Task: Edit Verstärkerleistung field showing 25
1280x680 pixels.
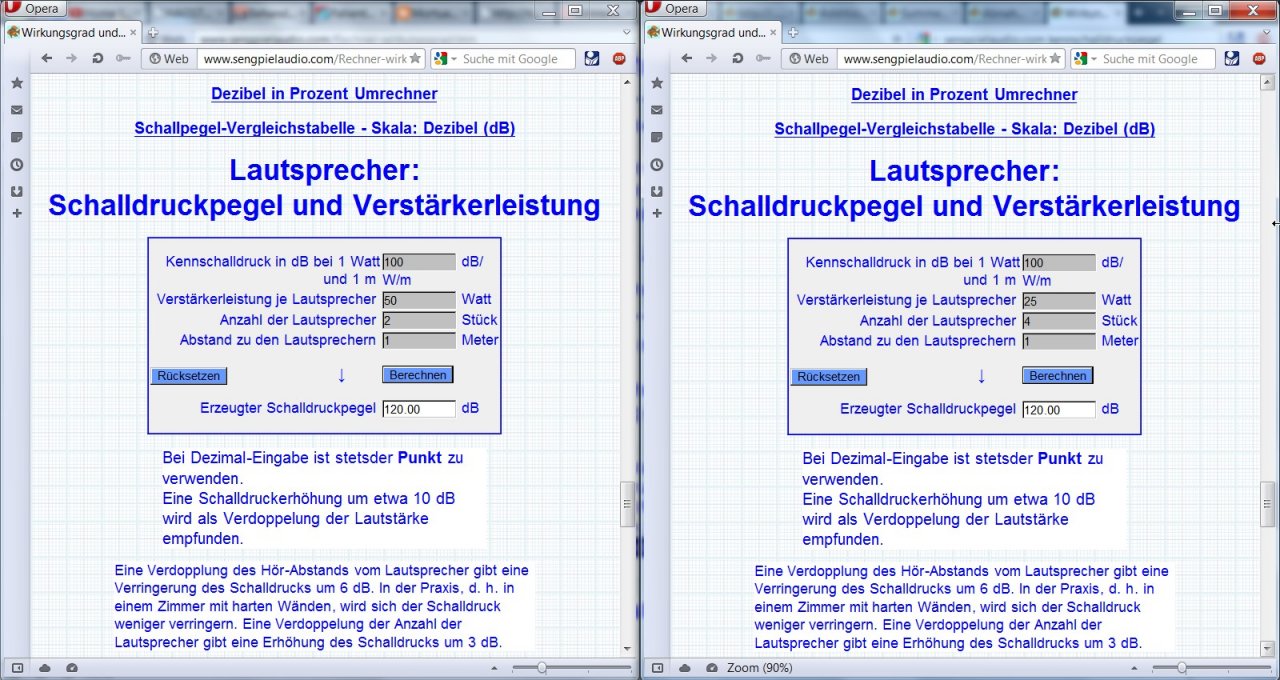Action: tap(1058, 300)
